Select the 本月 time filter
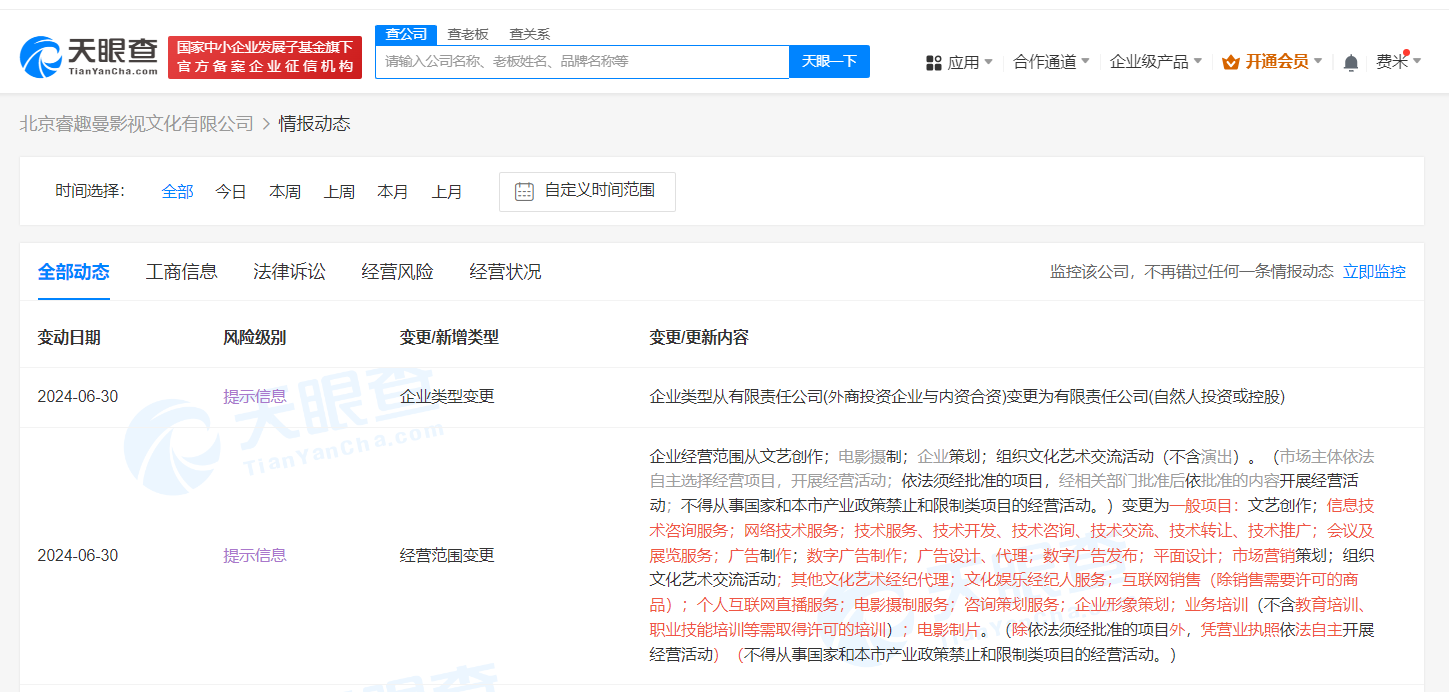 click(393, 191)
